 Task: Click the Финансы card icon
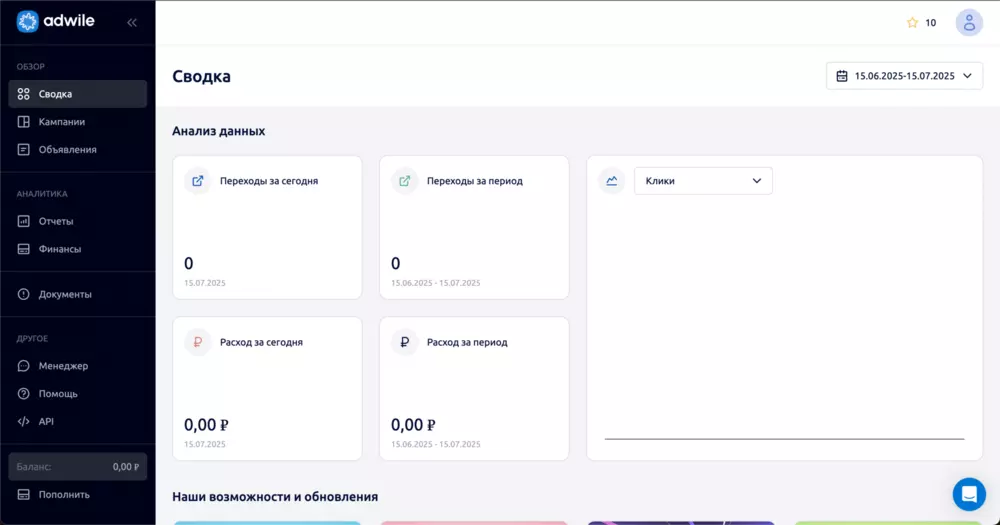[24, 249]
